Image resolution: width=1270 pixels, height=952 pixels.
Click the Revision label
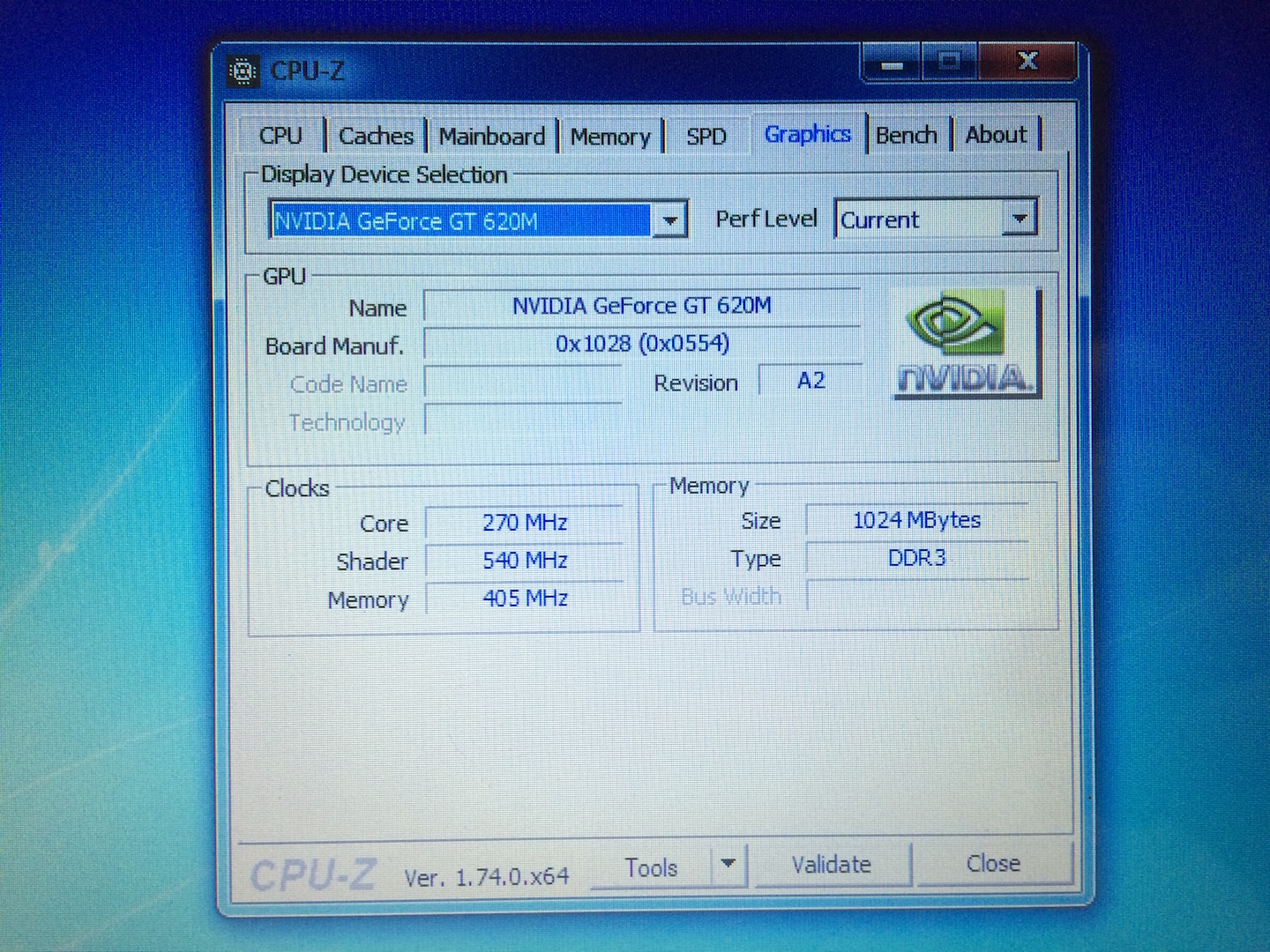click(x=696, y=383)
